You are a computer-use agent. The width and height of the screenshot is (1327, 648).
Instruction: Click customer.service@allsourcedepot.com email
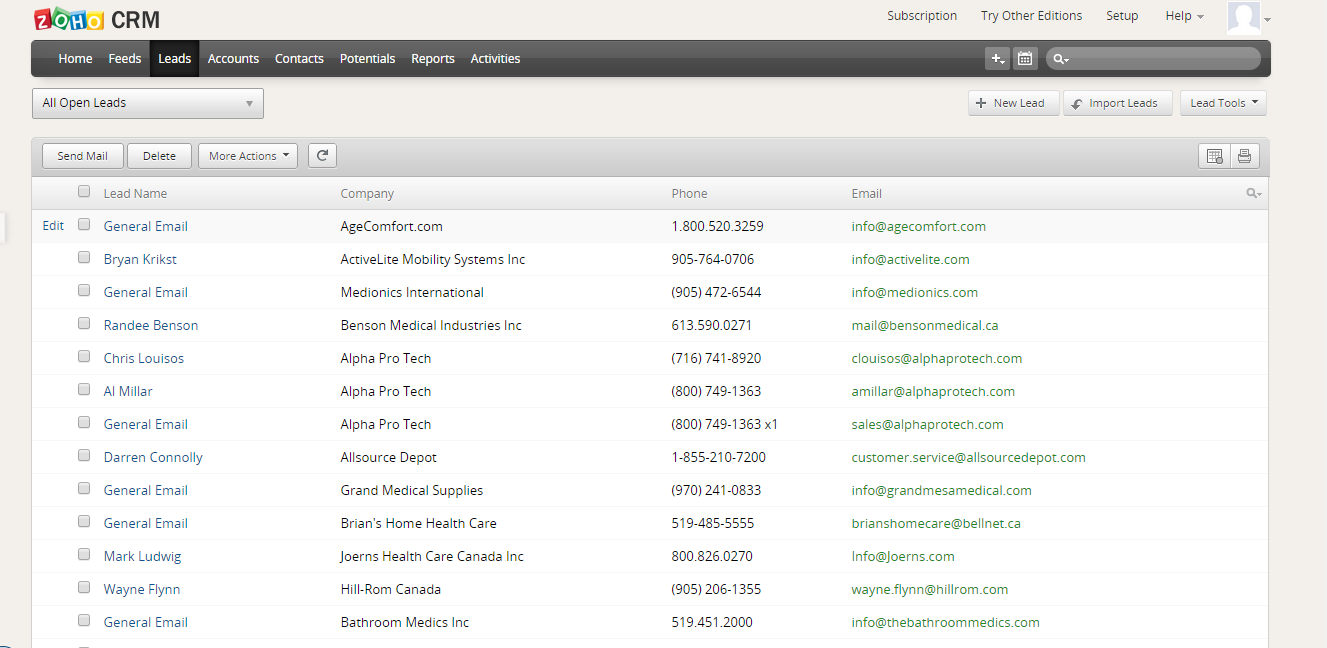point(968,457)
